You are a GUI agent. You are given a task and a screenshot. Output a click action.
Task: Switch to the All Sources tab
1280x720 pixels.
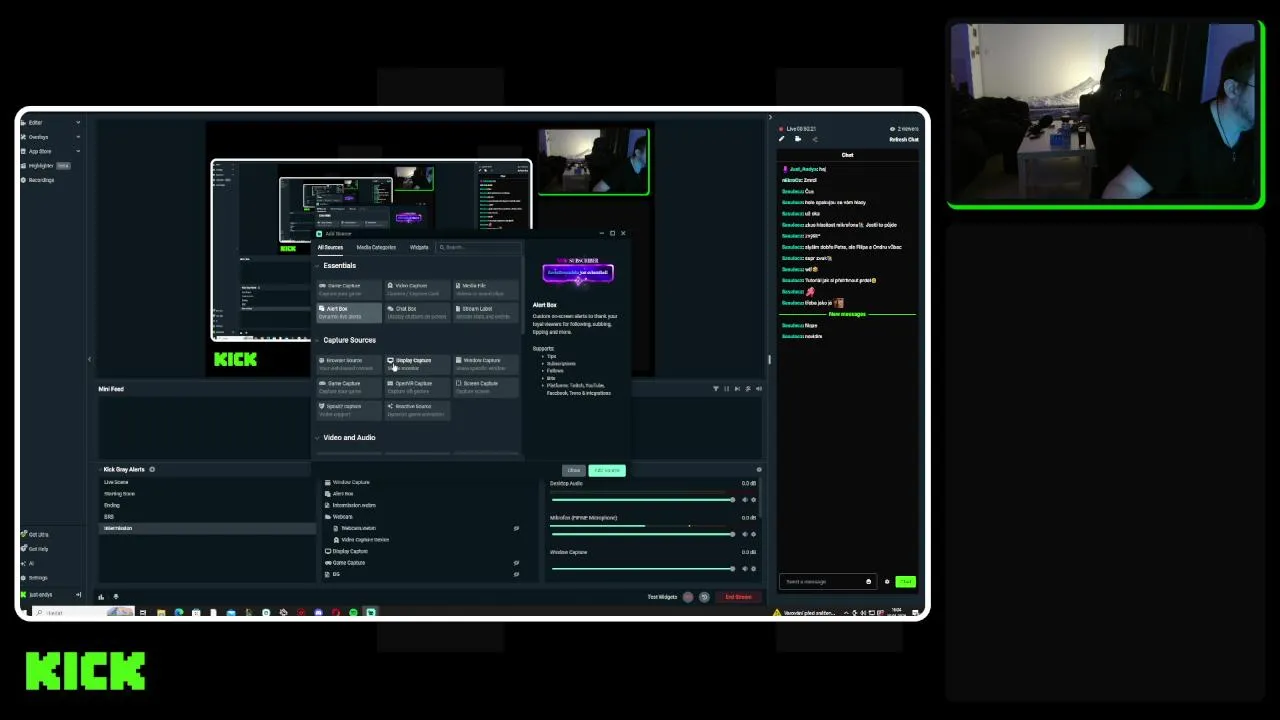(330, 248)
